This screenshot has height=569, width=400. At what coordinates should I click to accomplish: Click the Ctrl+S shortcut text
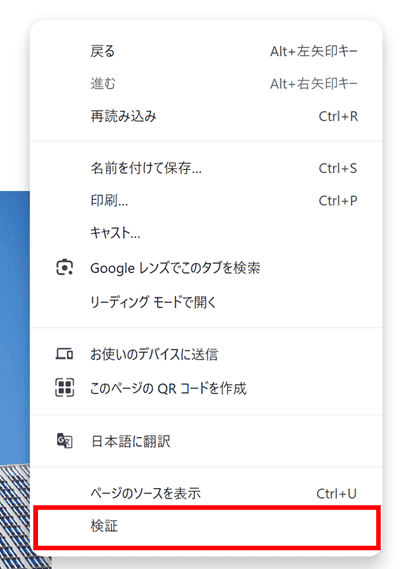(x=338, y=168)
